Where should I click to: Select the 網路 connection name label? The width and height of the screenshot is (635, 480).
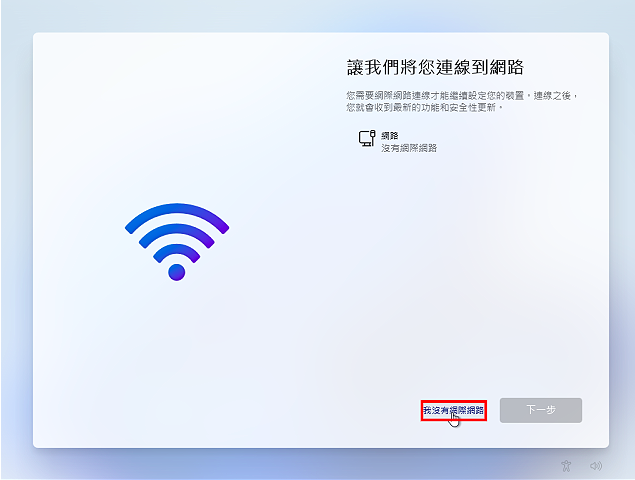pos(390,135)
